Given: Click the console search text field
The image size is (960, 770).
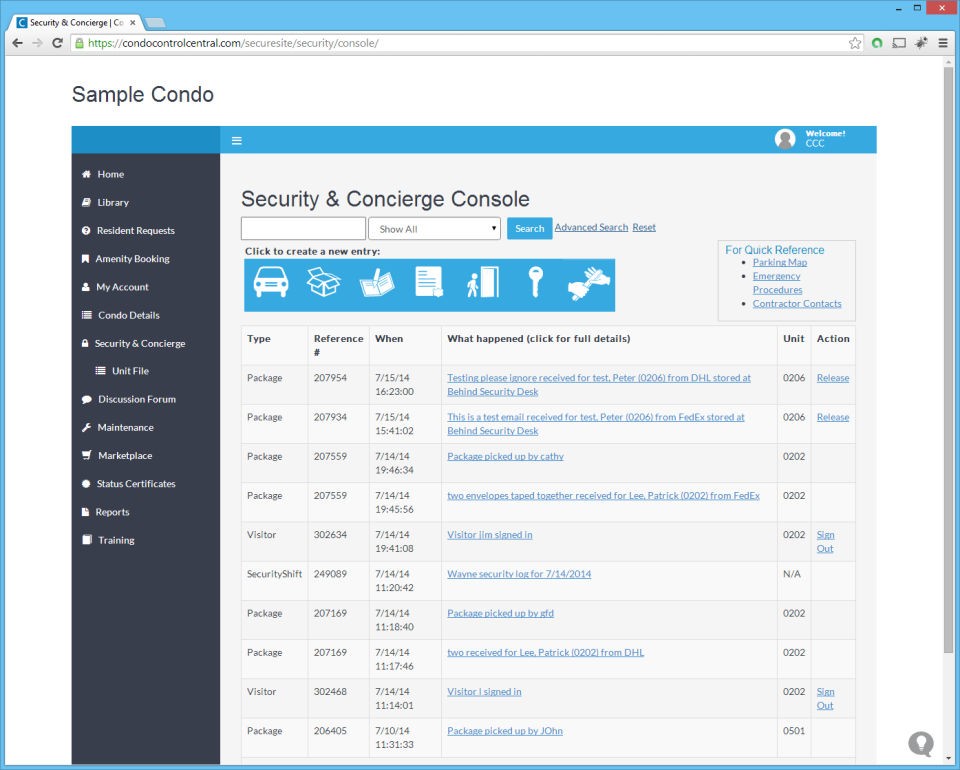Looking at the screenshot, I should click(304, 228).
